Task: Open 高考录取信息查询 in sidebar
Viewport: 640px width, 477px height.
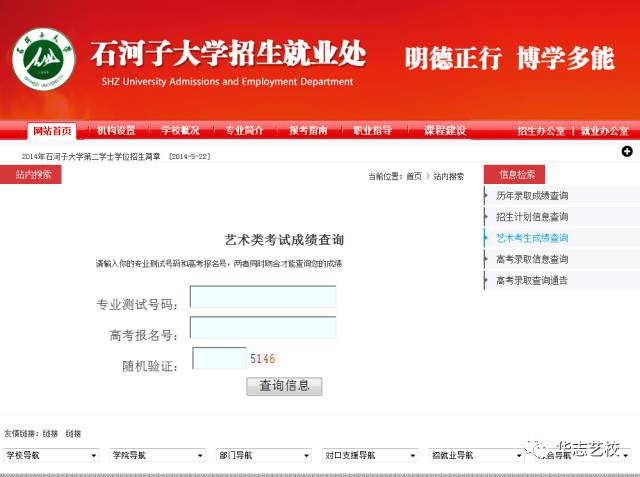Action: 532,260
